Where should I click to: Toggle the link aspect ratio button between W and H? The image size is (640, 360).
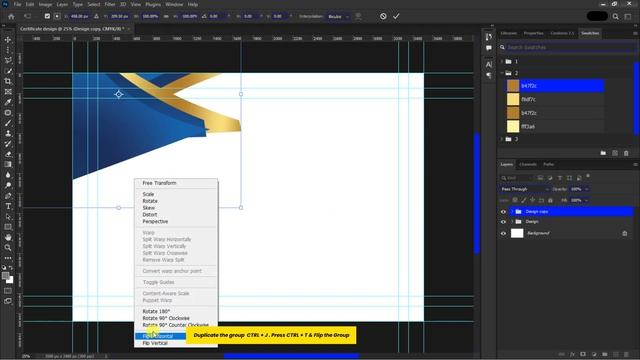coord(166,16)
